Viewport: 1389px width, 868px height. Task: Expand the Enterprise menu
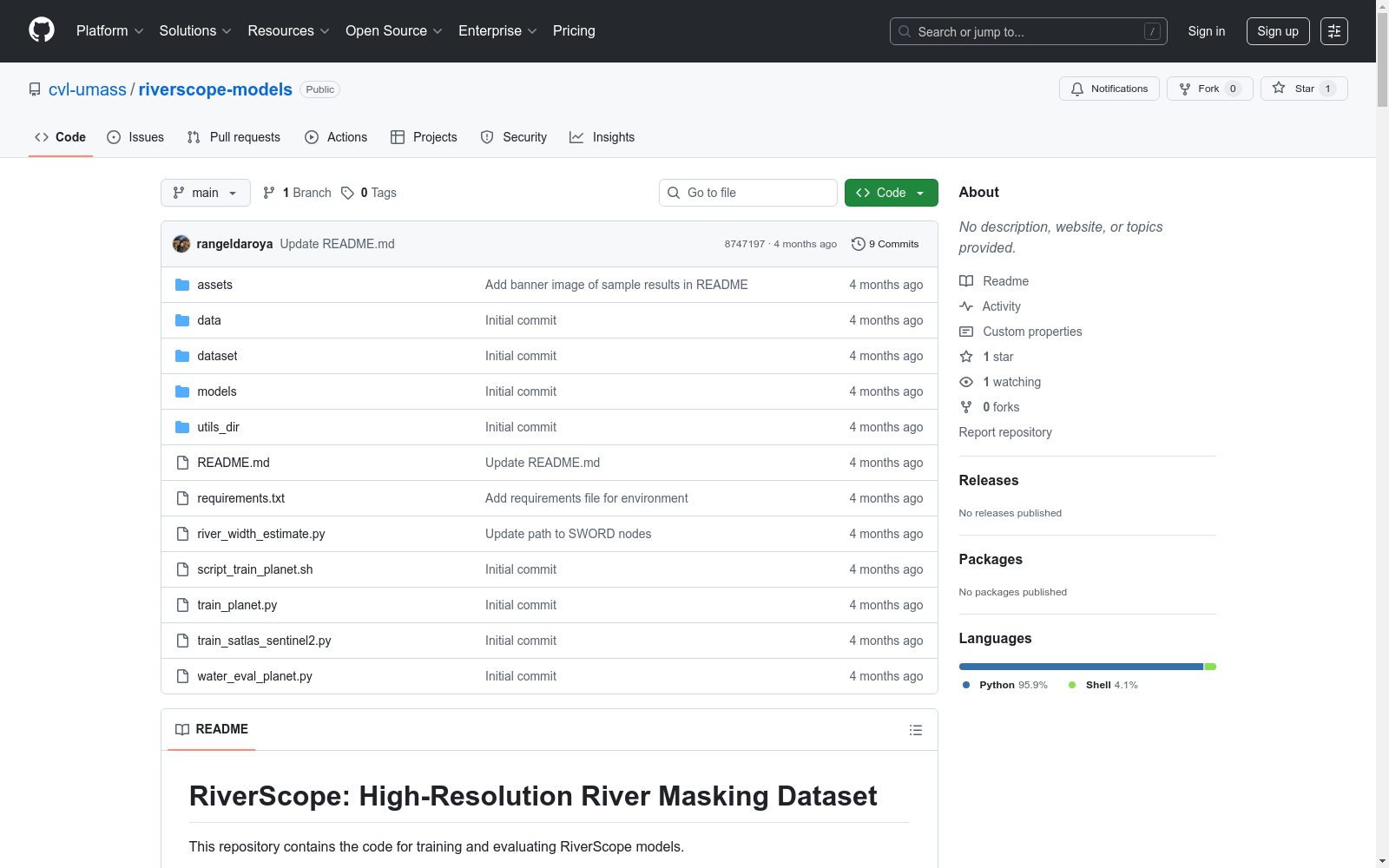(x=497, y=30)
